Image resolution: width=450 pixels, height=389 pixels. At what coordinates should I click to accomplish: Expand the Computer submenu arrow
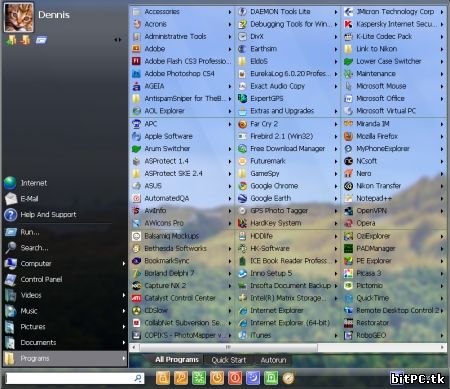[124, 264]
